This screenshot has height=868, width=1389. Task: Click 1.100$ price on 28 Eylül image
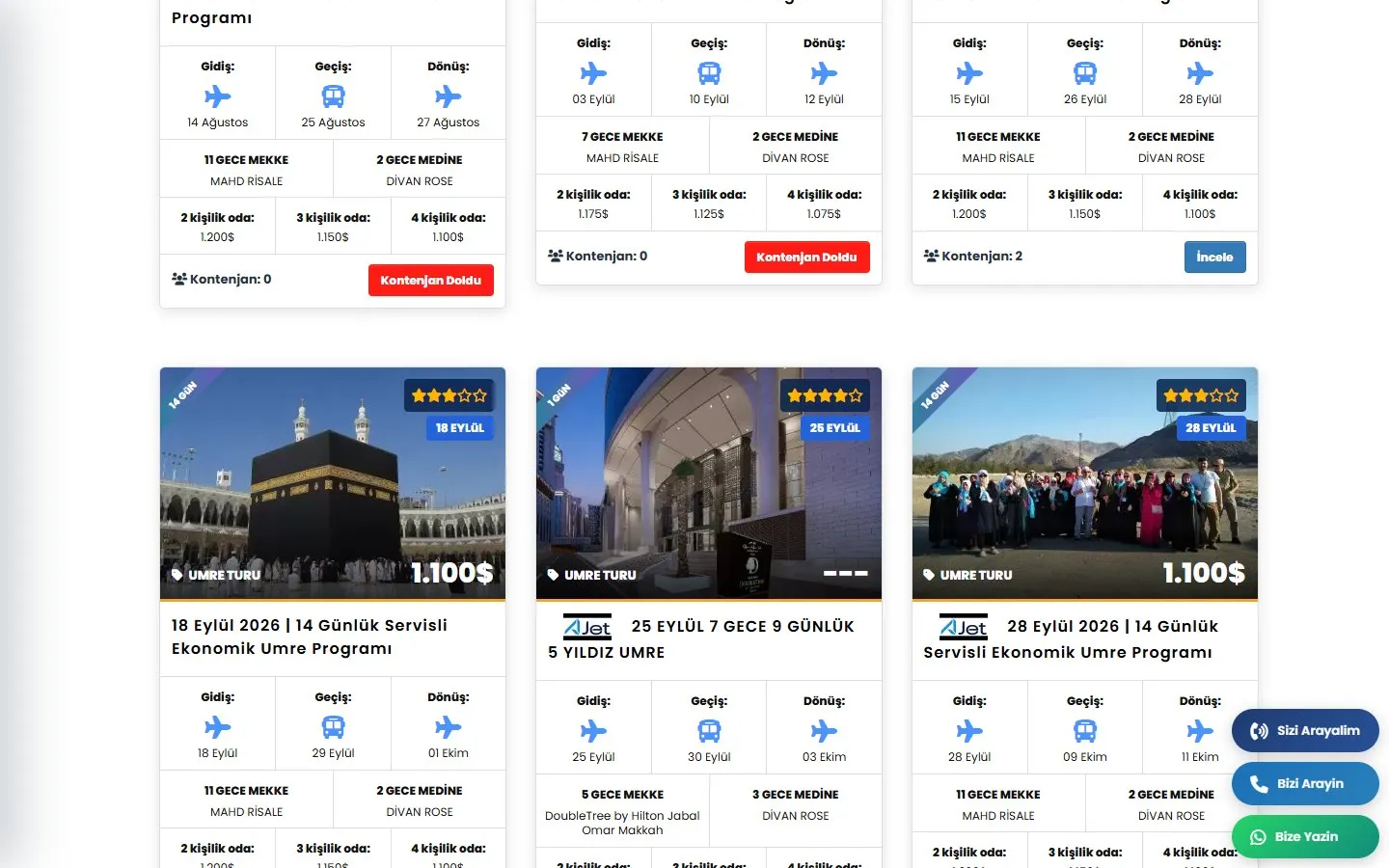pos(1204,573)
